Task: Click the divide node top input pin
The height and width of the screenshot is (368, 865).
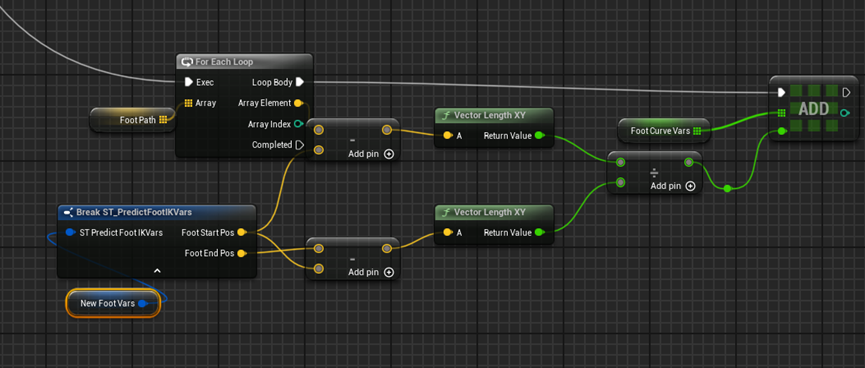Action: point(621,162)
